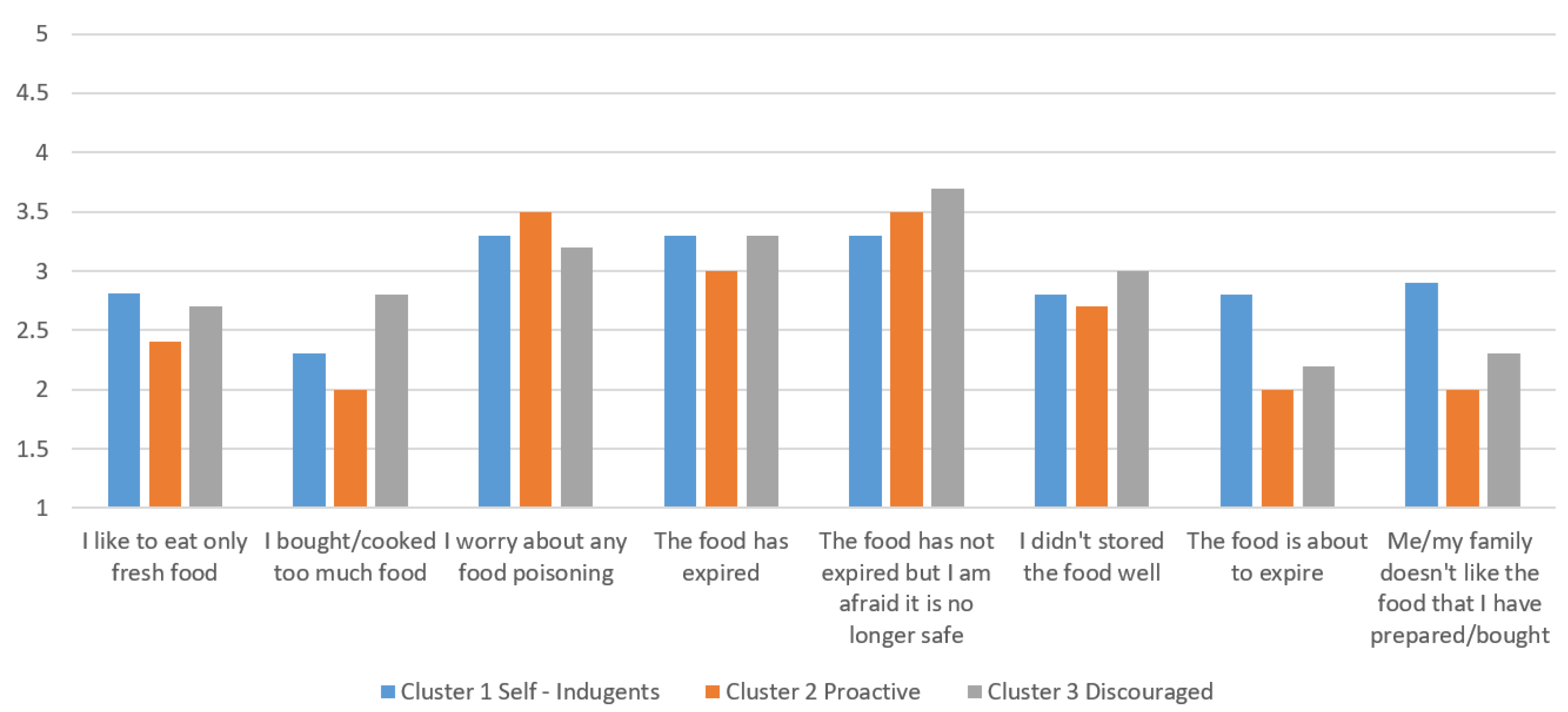The height and width of the screenshot is (712, 1568).
Task: Click the blue Cluster 1 legend swatch
Action: (388, 692)
